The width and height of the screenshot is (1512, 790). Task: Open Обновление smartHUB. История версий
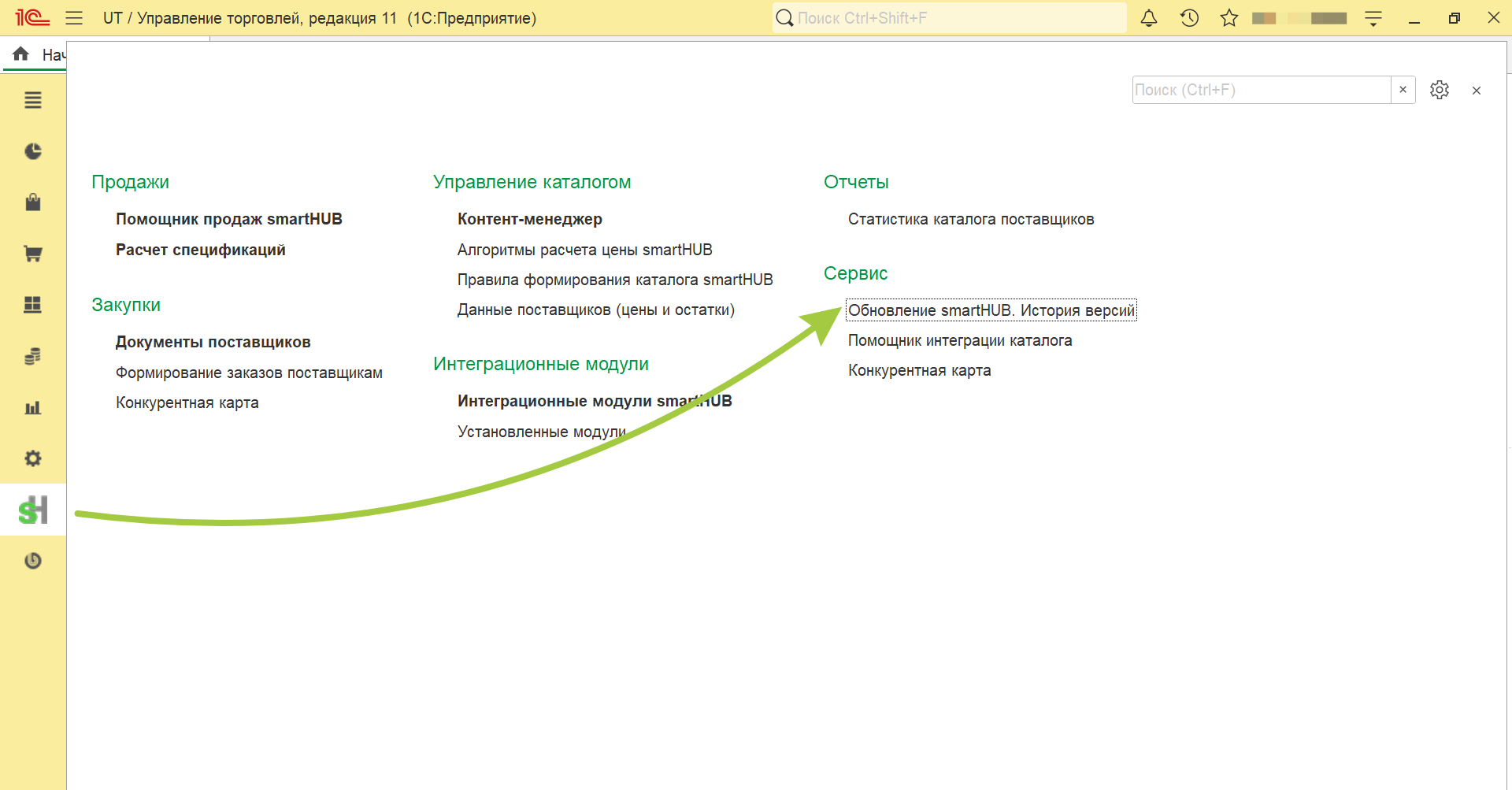click(991, 310)
